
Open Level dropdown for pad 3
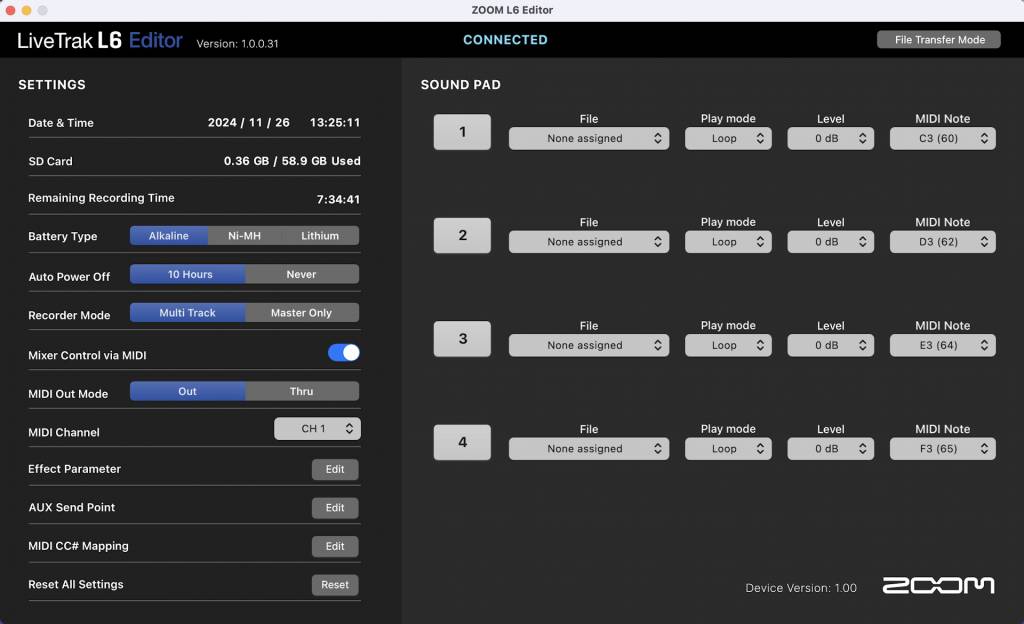[x=830, y=345]
